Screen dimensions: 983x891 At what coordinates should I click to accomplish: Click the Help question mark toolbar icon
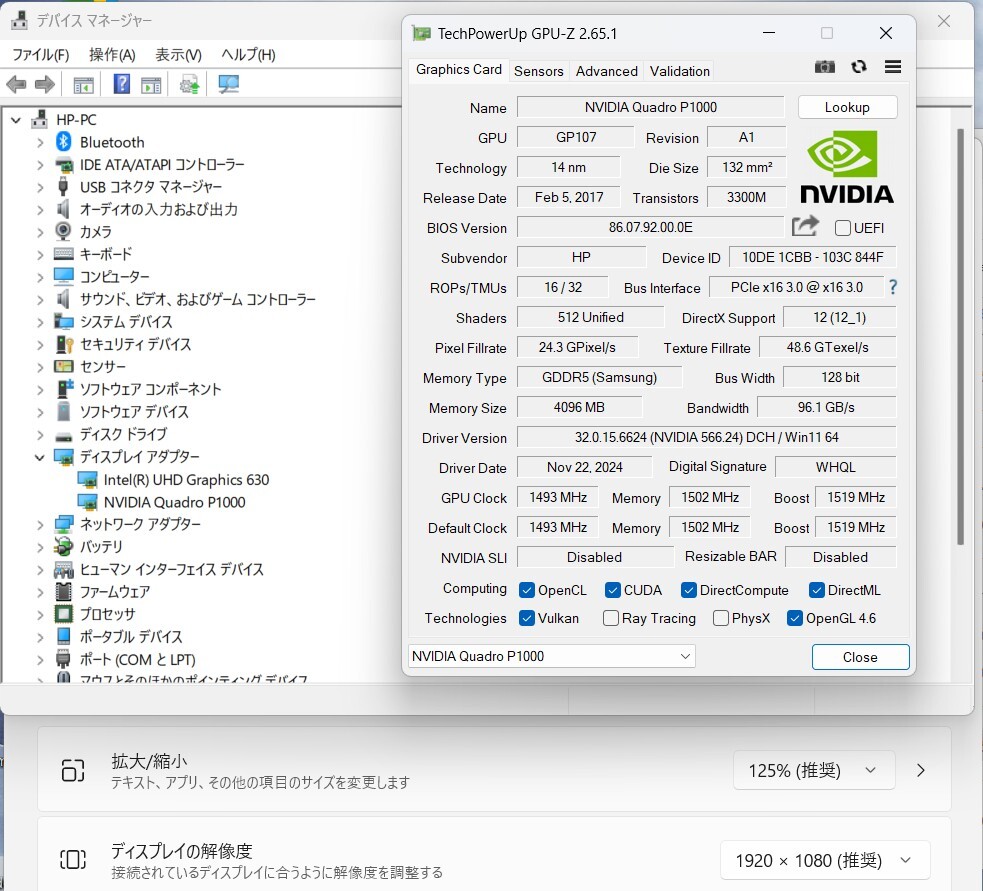(122, 83)
